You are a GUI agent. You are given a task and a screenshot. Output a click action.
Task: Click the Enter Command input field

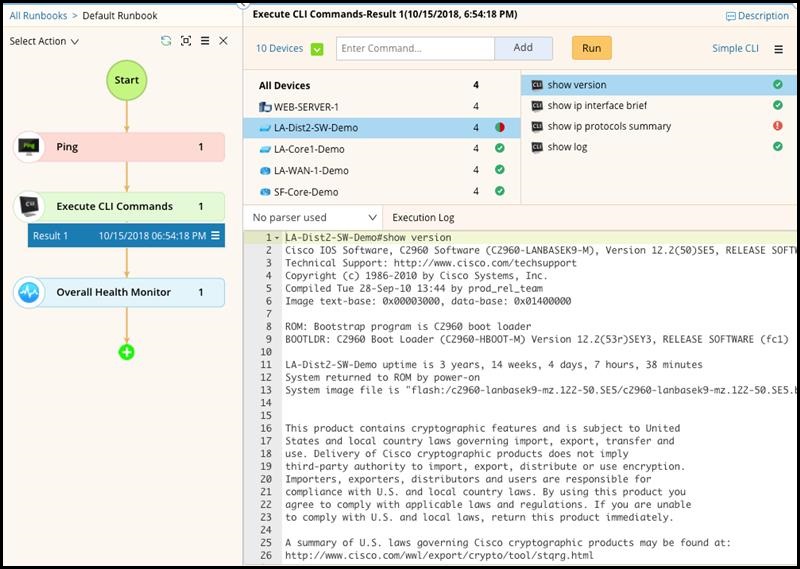(415, 48)
